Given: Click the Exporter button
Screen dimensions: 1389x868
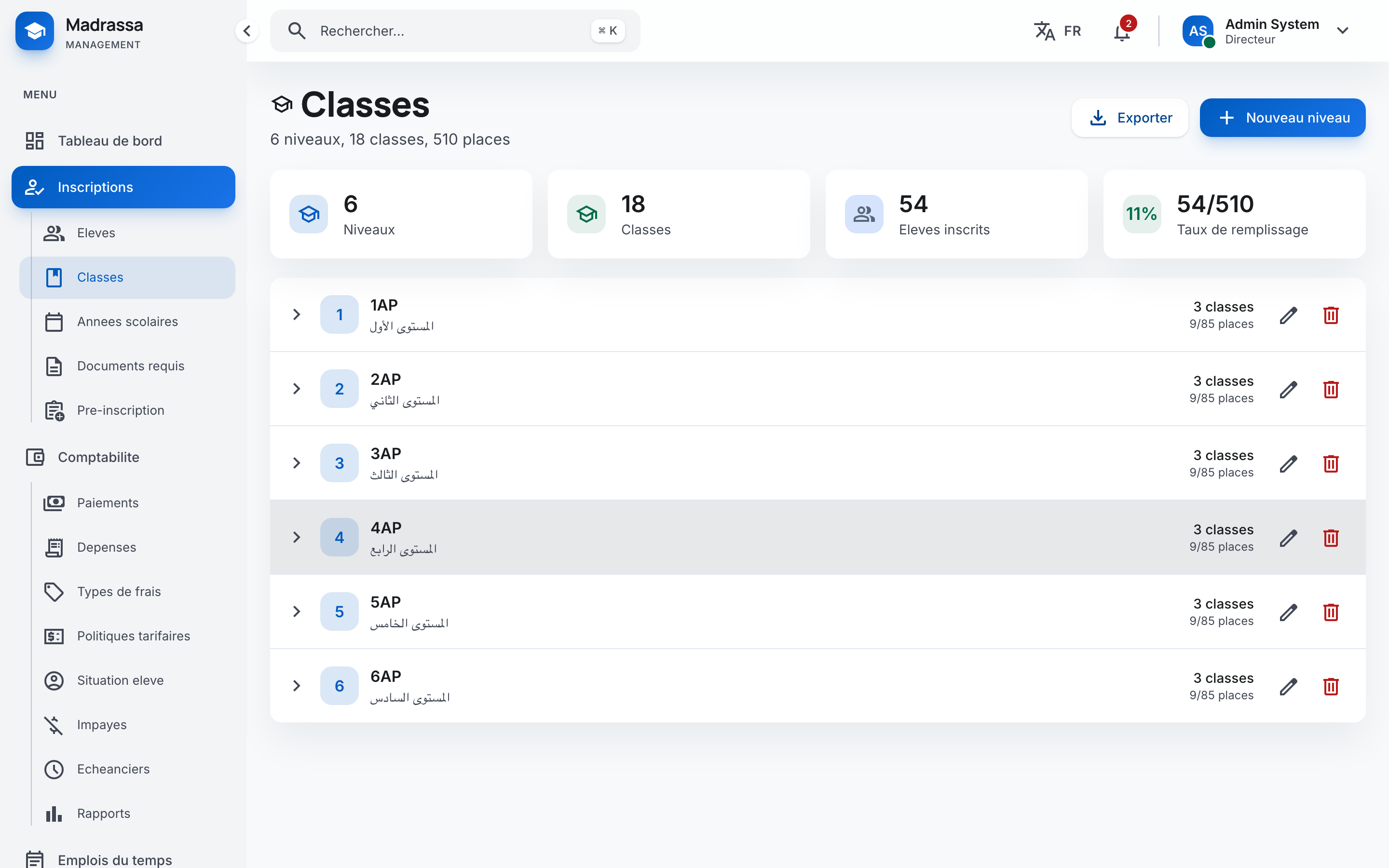Looking at the screenshot, I should pyautogui.click(x=1129, y=118).
